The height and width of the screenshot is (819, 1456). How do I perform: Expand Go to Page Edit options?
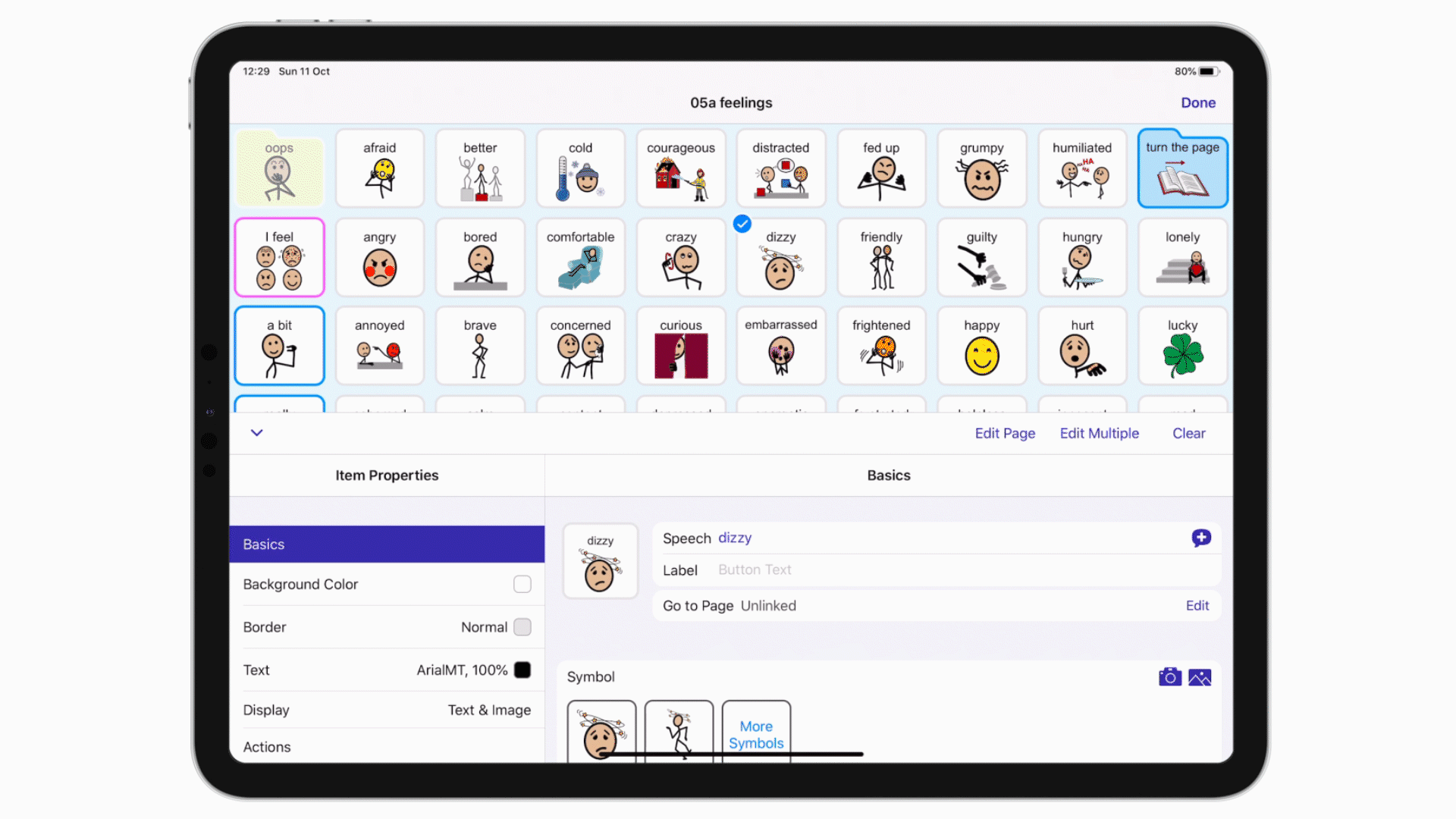[1197, 605]
